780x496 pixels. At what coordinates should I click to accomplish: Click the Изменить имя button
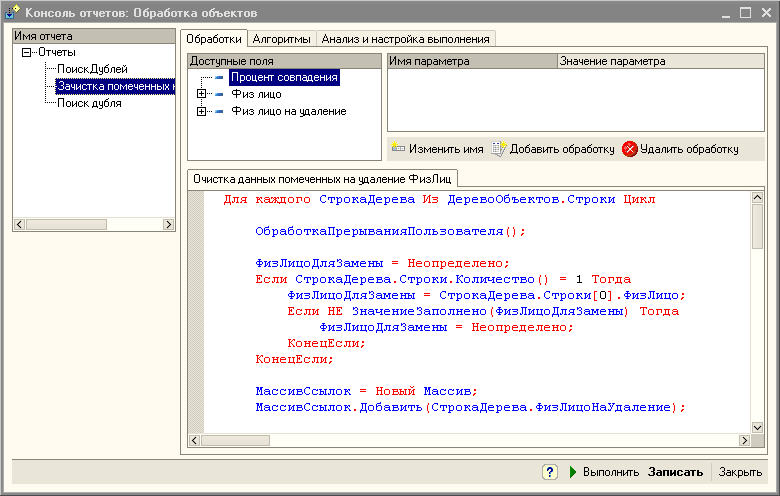pyautogui.click(x=438, y=149)
